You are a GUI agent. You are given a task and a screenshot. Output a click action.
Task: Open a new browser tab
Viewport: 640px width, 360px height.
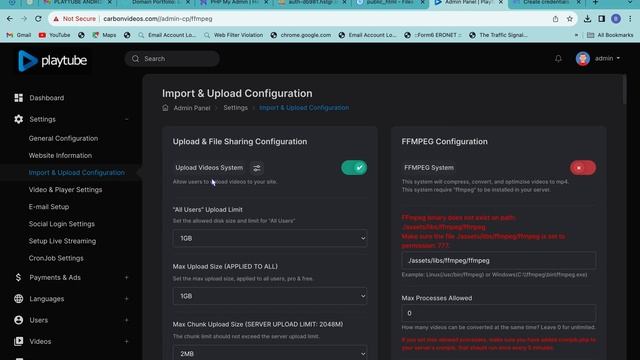596,2
